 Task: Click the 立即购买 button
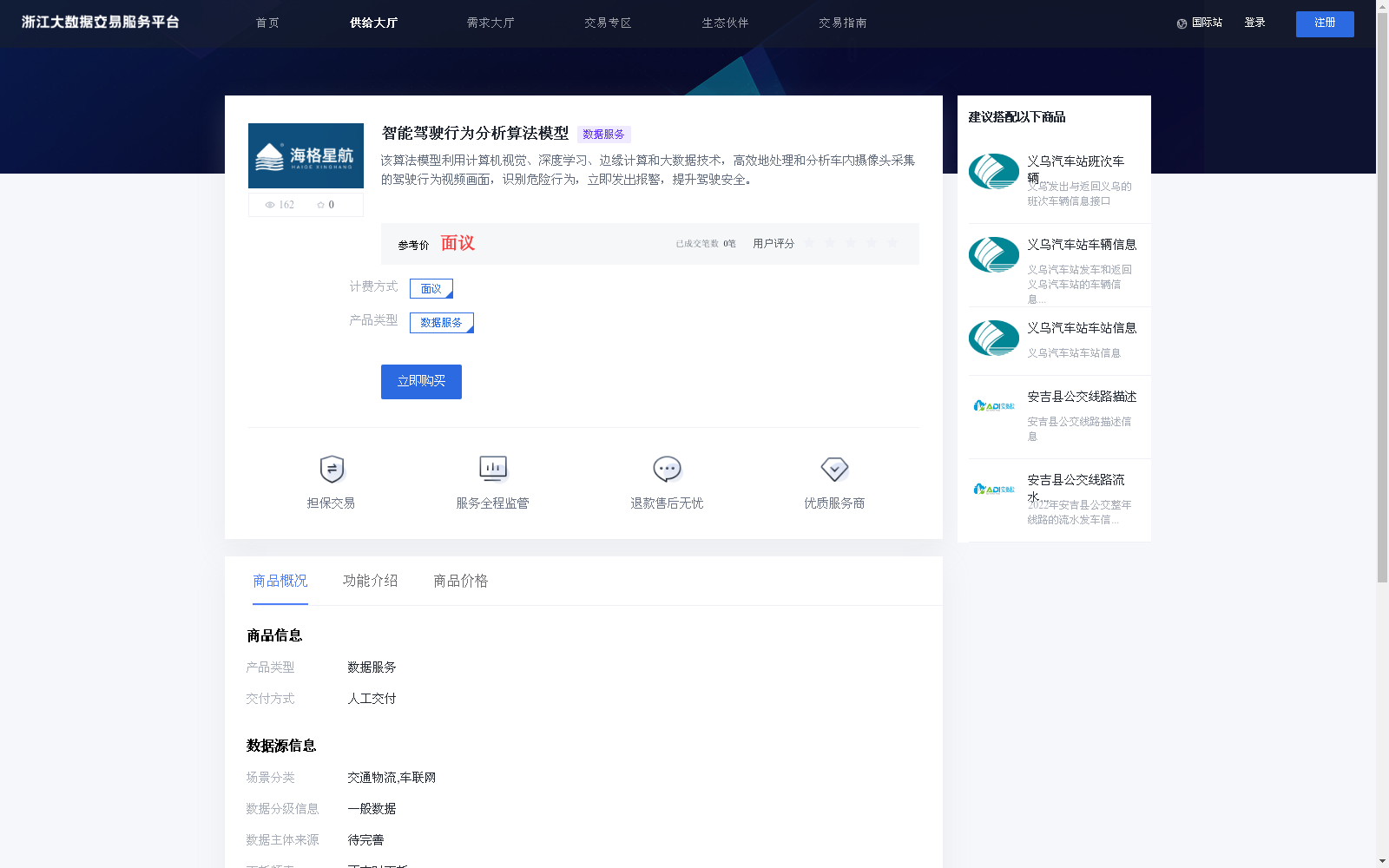pos(421,382)
